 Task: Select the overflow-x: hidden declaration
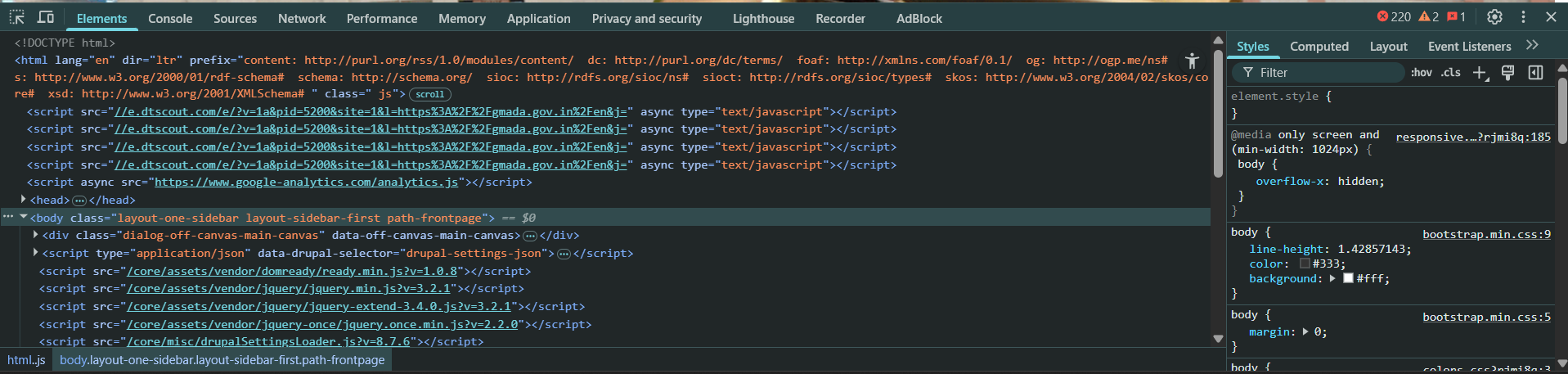(x=1320, y=181)
